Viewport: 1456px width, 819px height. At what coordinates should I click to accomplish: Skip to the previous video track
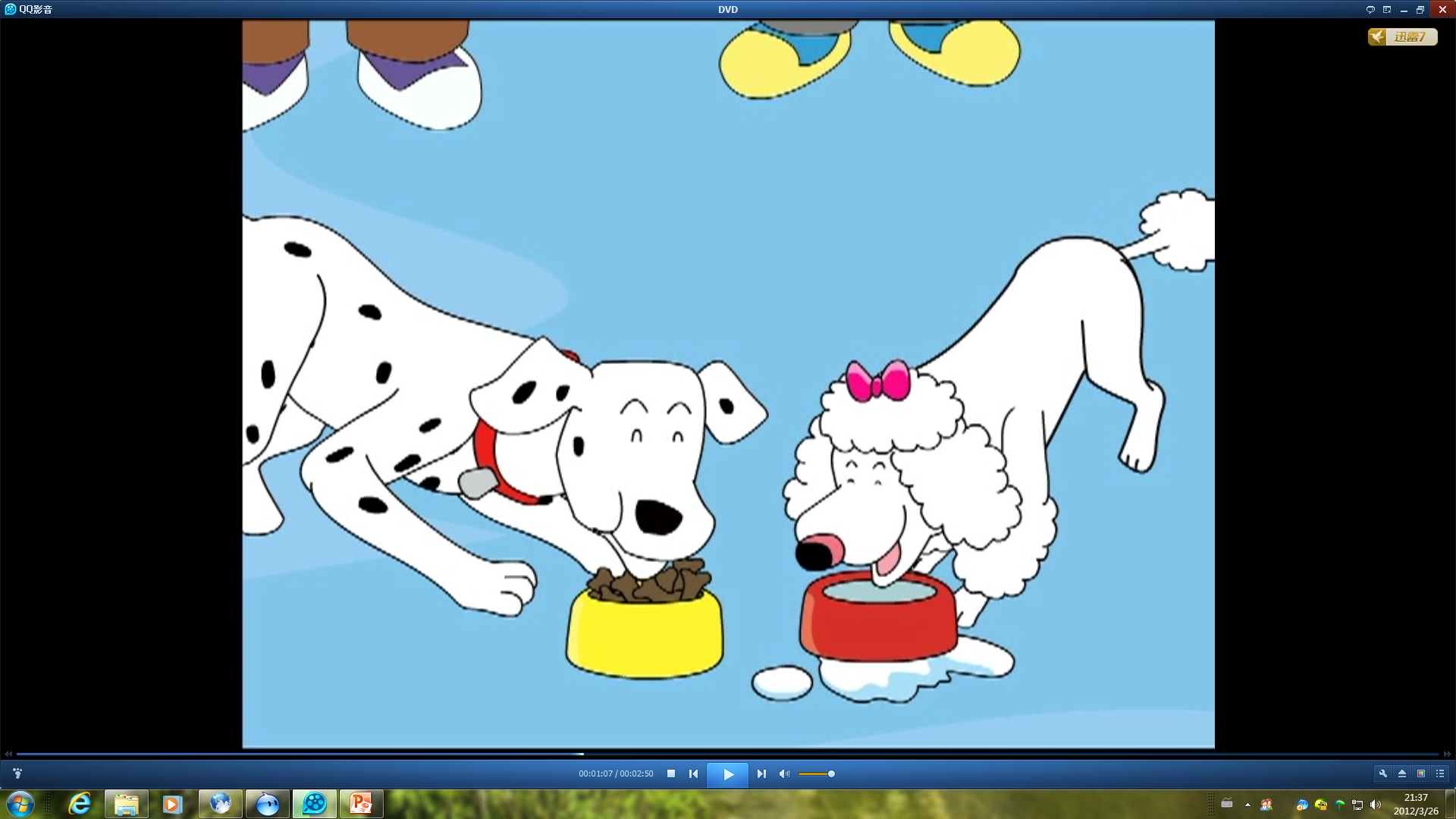point(693,773)
